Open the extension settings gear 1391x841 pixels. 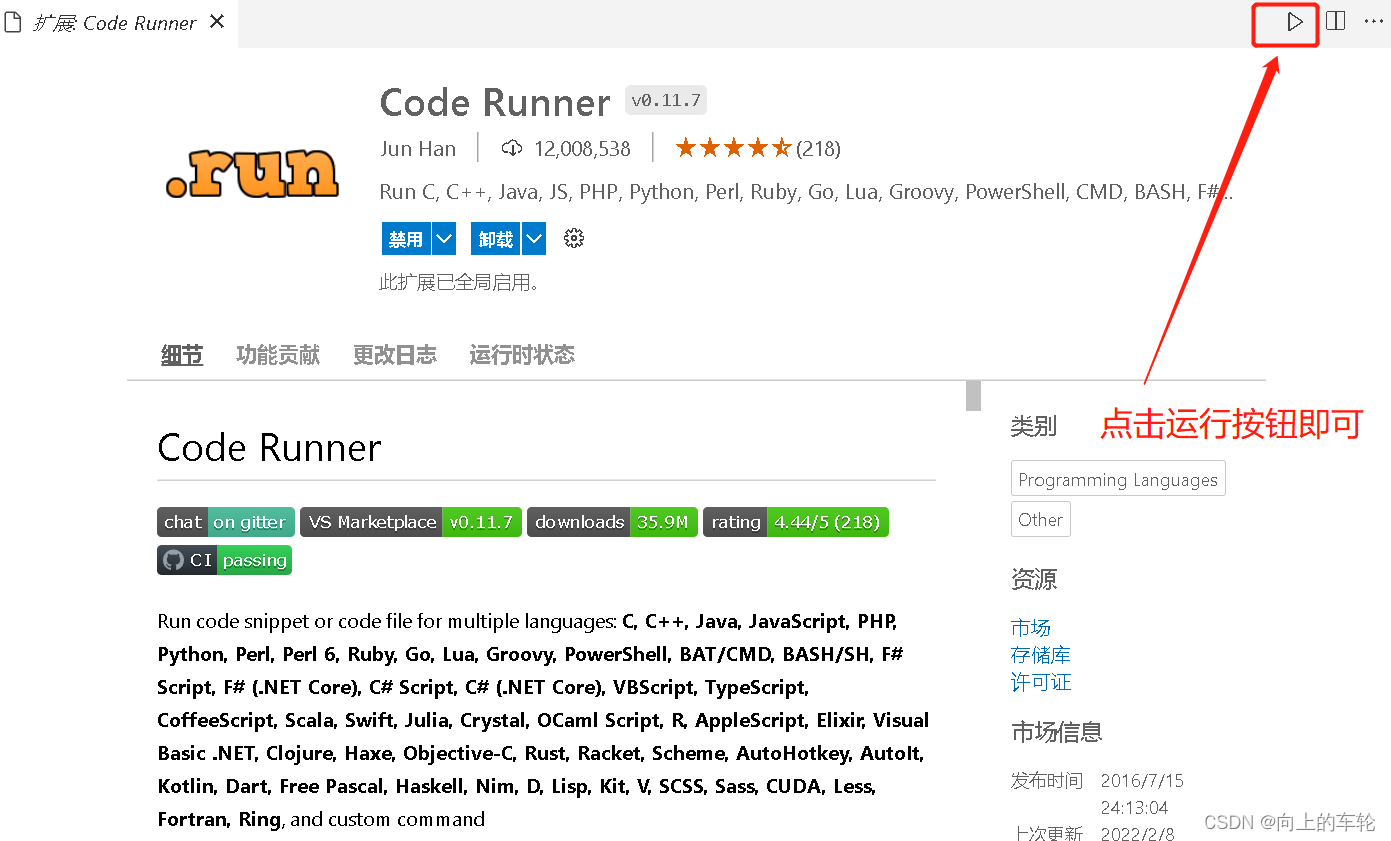pos(574,238)
